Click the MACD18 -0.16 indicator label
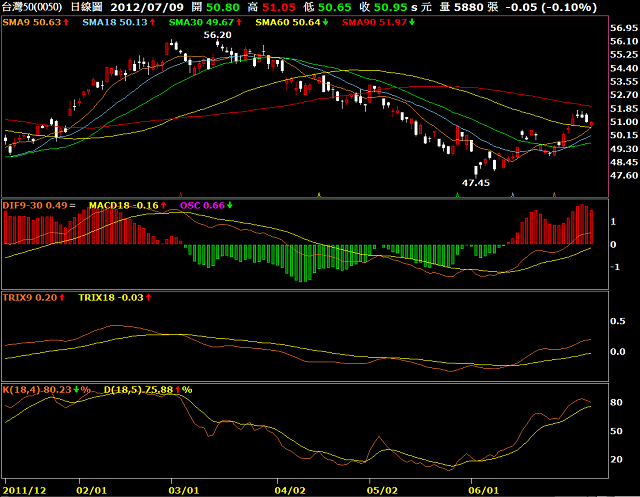This screenshot has width=640, height=497. pyautogui.click(x=124, y=205)
